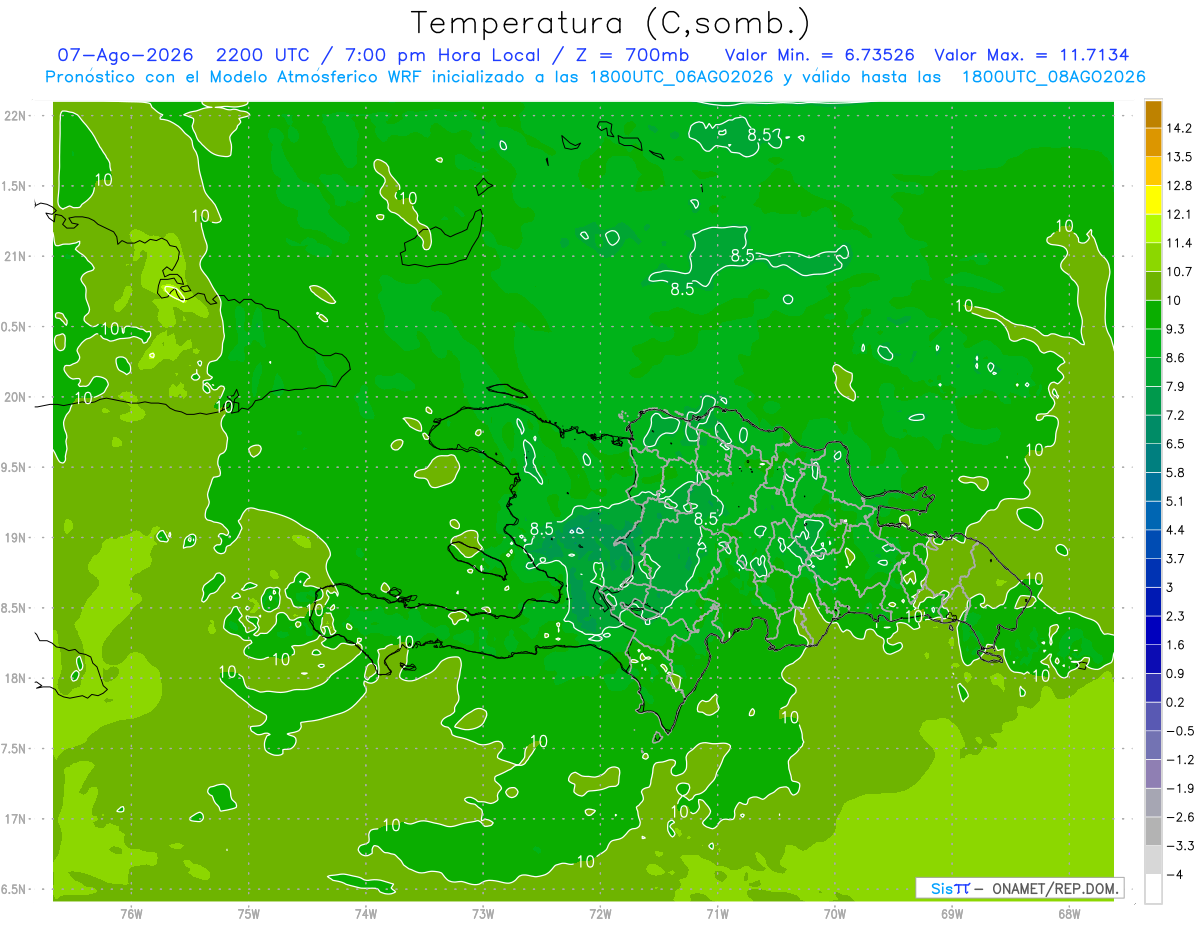The image size is (1200, 927).
Task: Click the '-0.5' color scale value
Action: click(x=1178, y=731)
